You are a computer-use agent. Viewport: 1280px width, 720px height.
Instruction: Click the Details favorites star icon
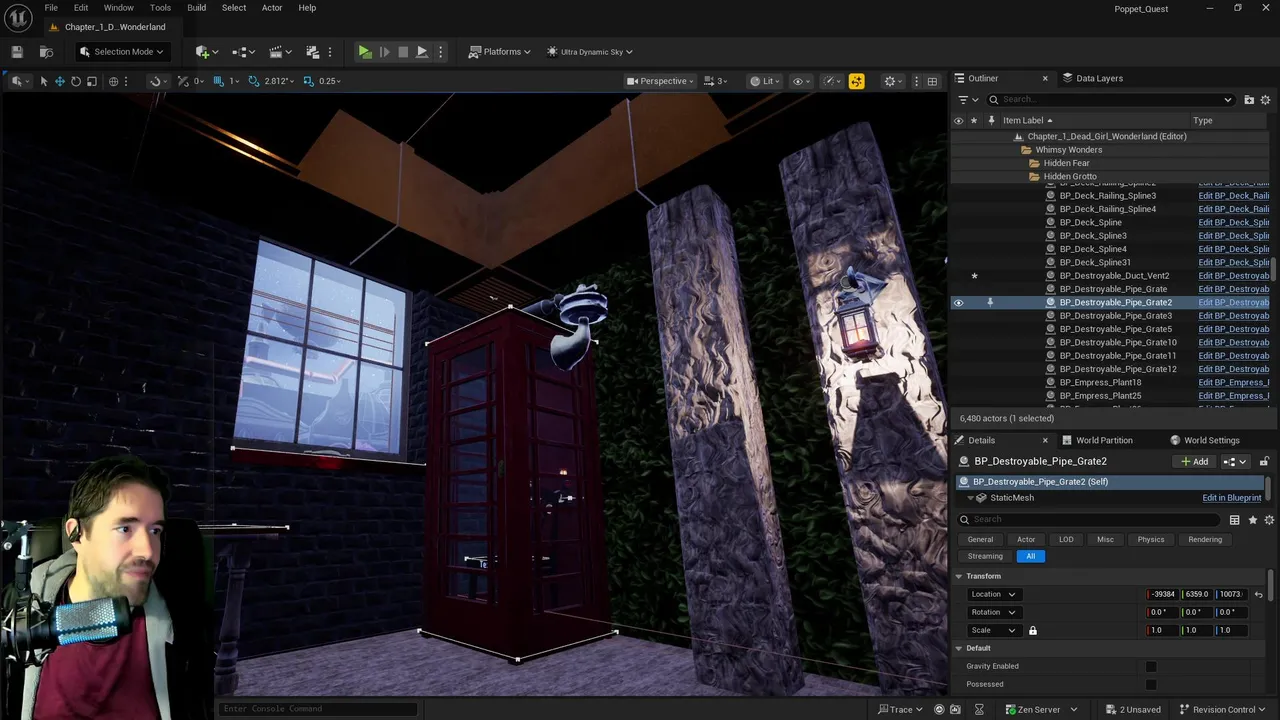pos(1252,520)
